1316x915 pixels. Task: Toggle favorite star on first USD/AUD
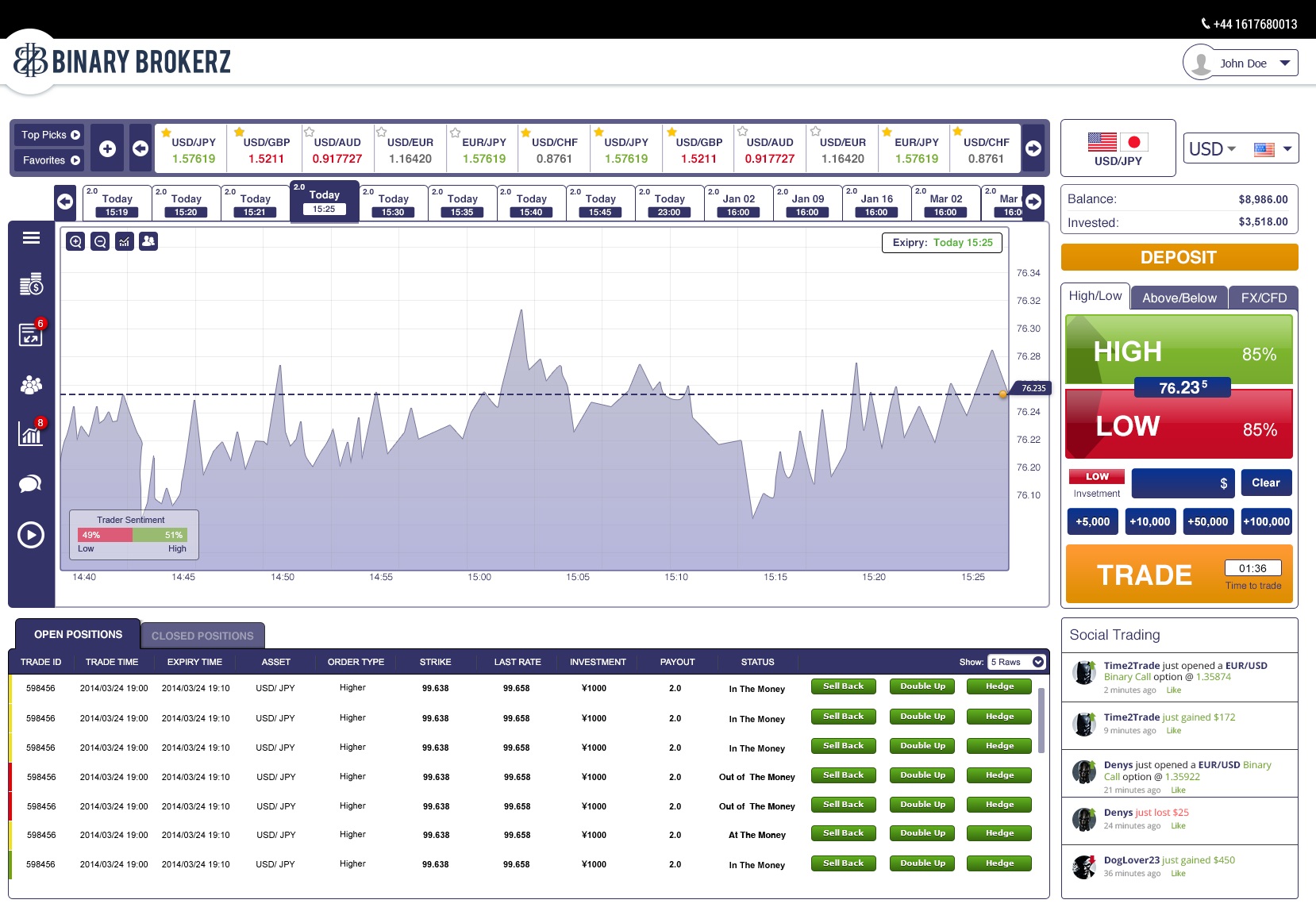[x=310, y=133]
